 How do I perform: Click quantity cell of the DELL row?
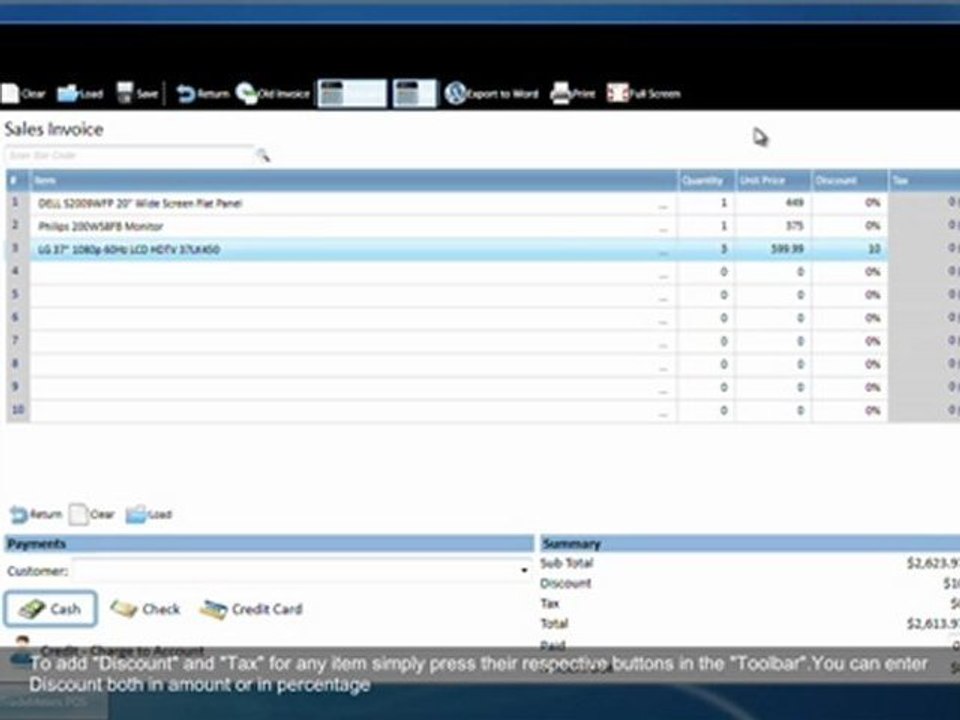(x=707, y=203)
